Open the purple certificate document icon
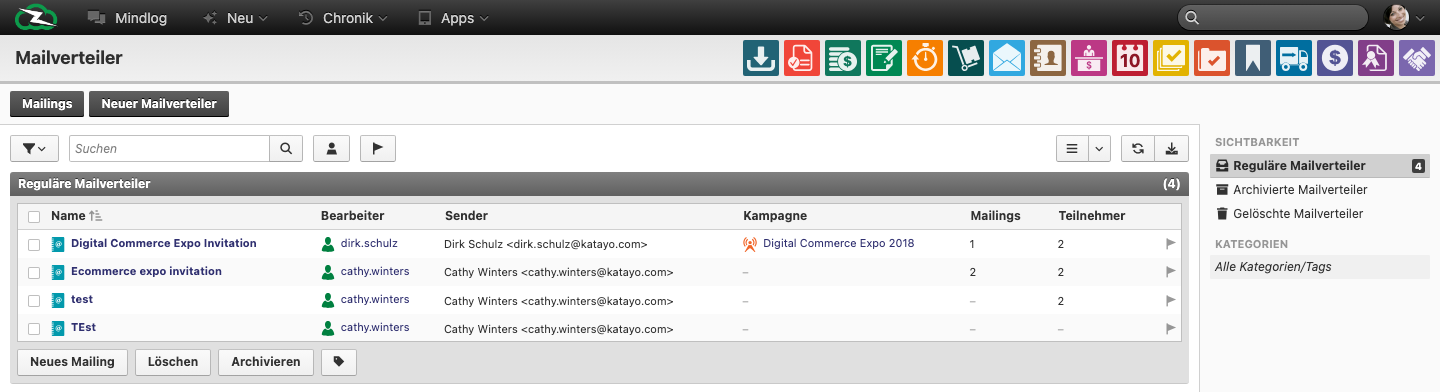Viewport: 1440px width, 392px height. [1376, 58]
